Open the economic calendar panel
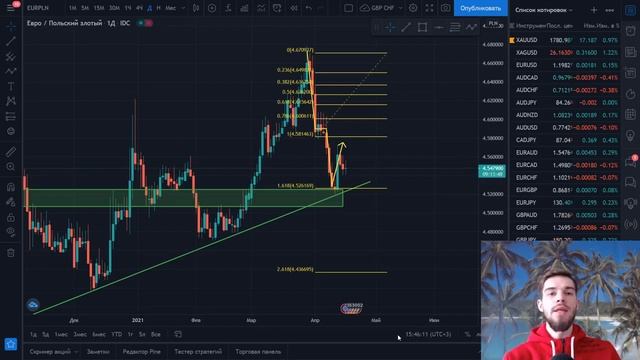 coord(630,115)
